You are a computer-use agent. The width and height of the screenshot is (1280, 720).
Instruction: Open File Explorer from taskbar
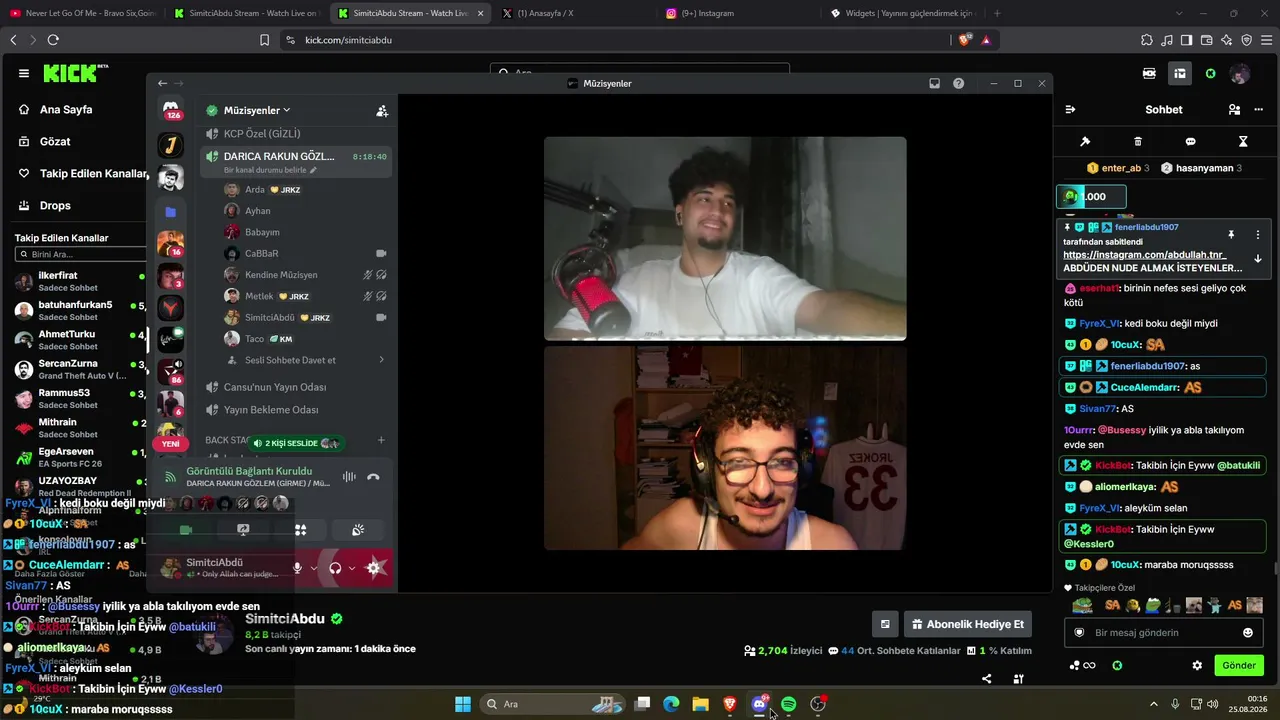click(700, 704)
